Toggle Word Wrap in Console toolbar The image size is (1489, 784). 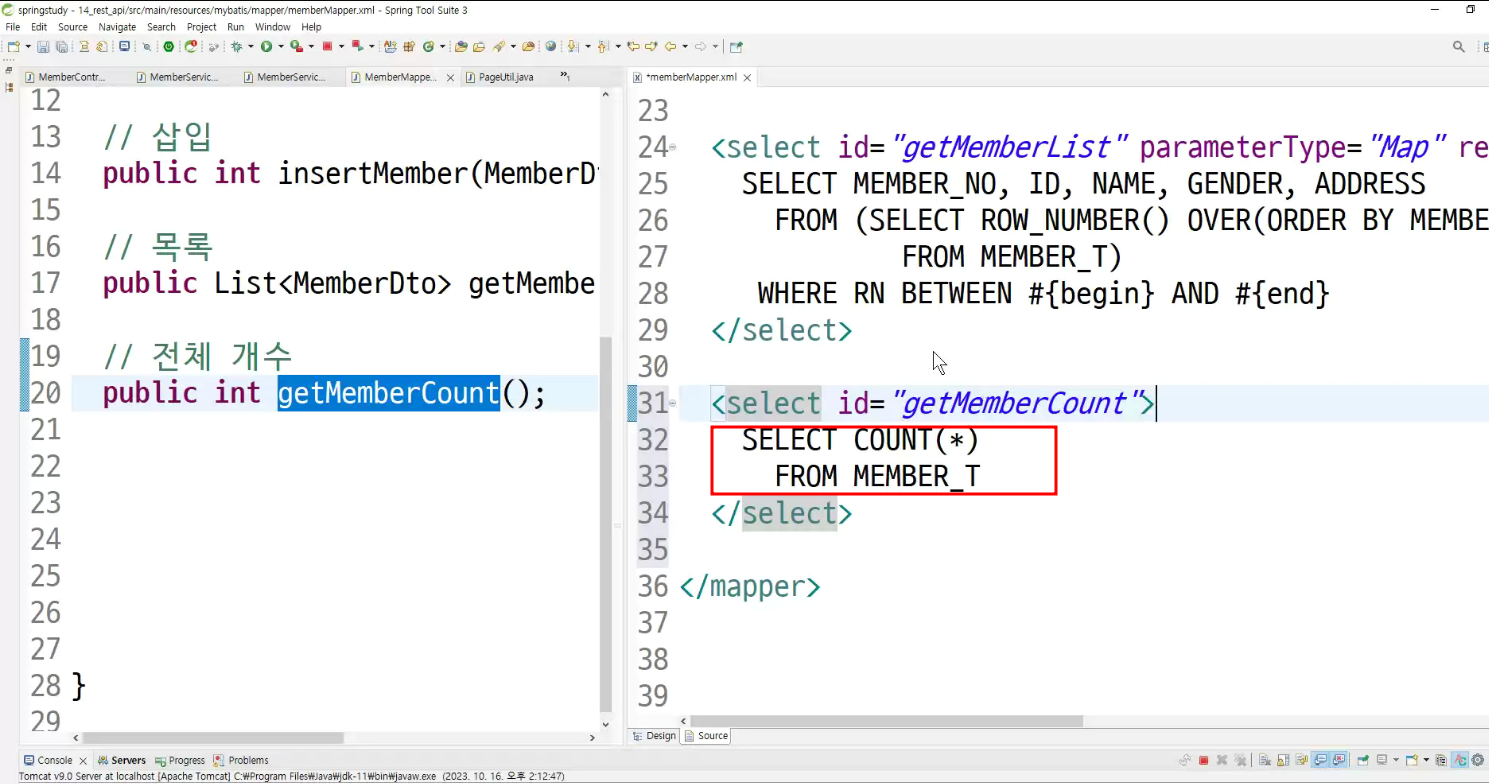[1301, 760]
